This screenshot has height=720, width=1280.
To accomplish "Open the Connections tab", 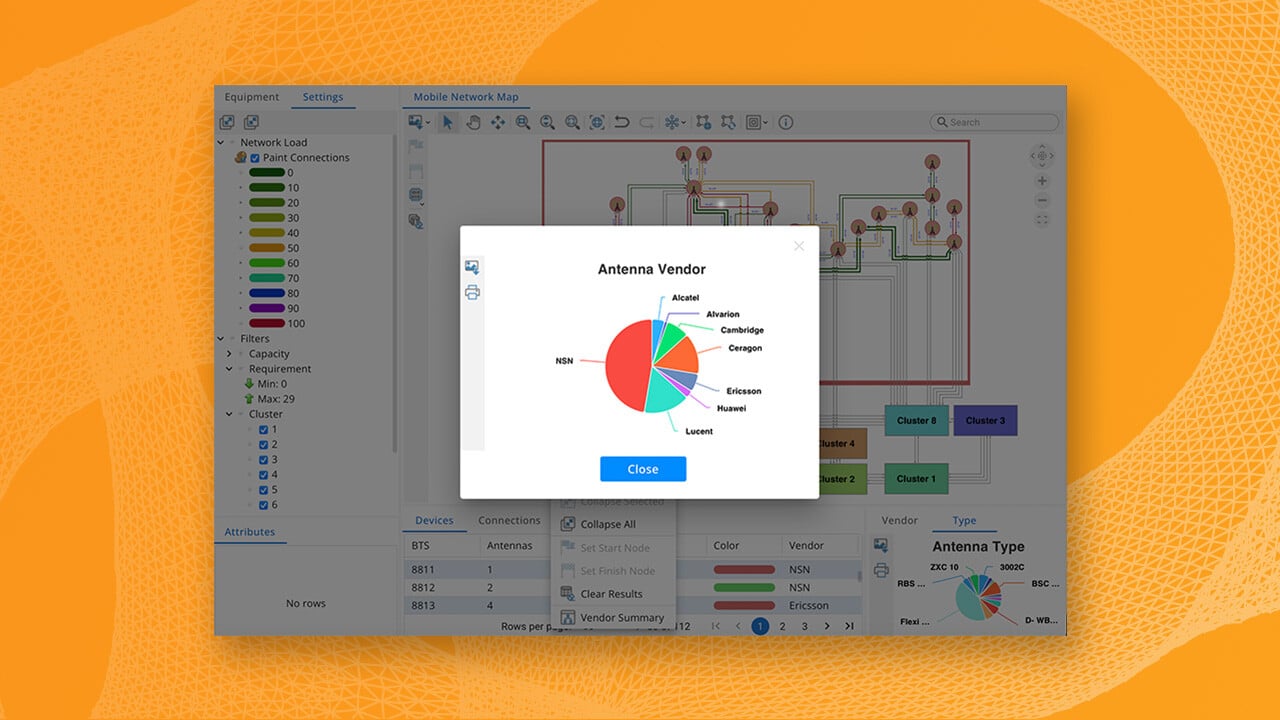I will [x=509, y=520].
